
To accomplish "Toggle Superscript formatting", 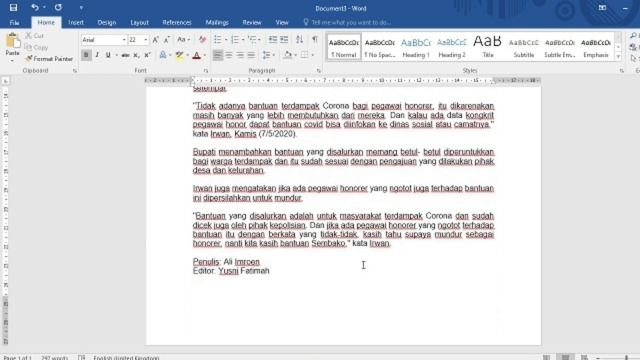I will (147, 55).
